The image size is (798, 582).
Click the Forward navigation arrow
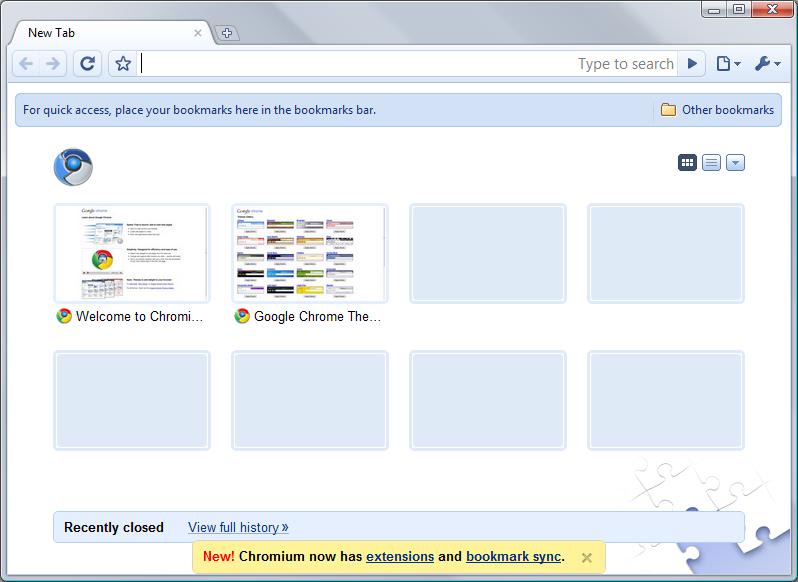(54, 64)
